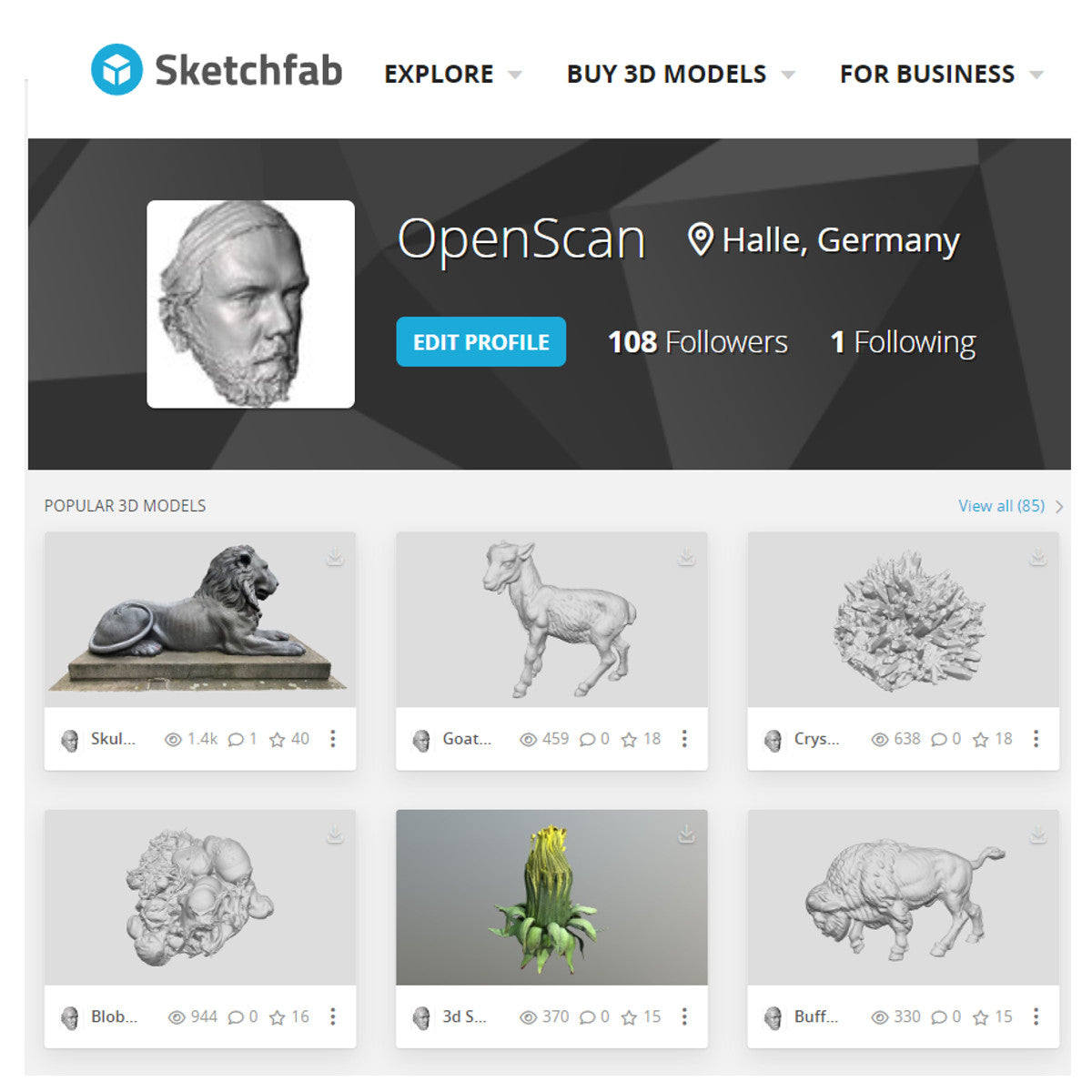
Task: Like the Skul... model via star icon
Action: [278, 740]
